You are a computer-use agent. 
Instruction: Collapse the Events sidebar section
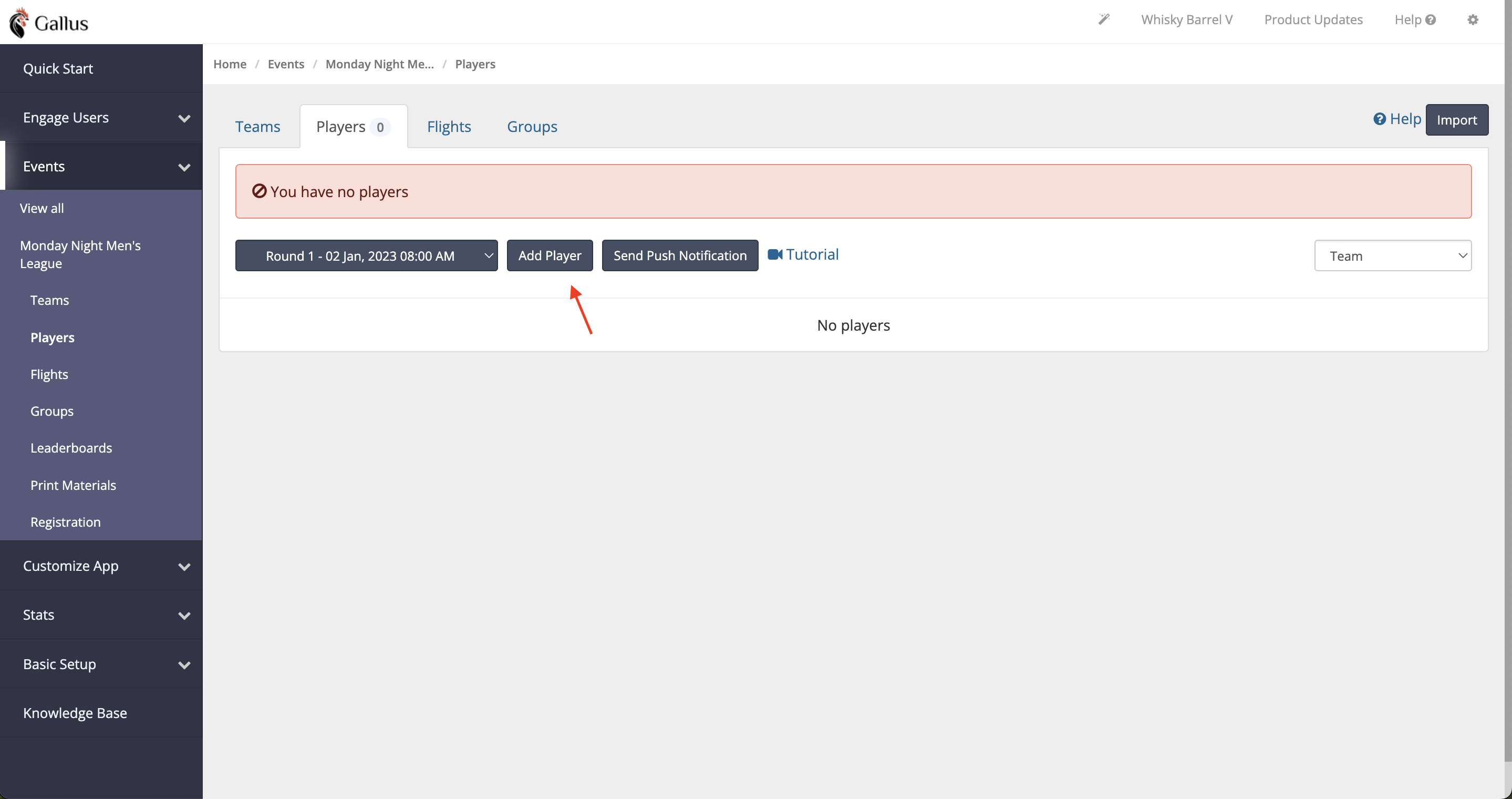101,166
